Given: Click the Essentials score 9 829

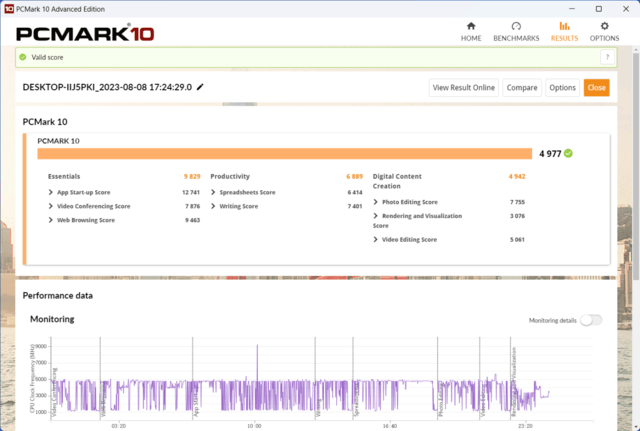Looking at the screenshot, I should point(192,176).
